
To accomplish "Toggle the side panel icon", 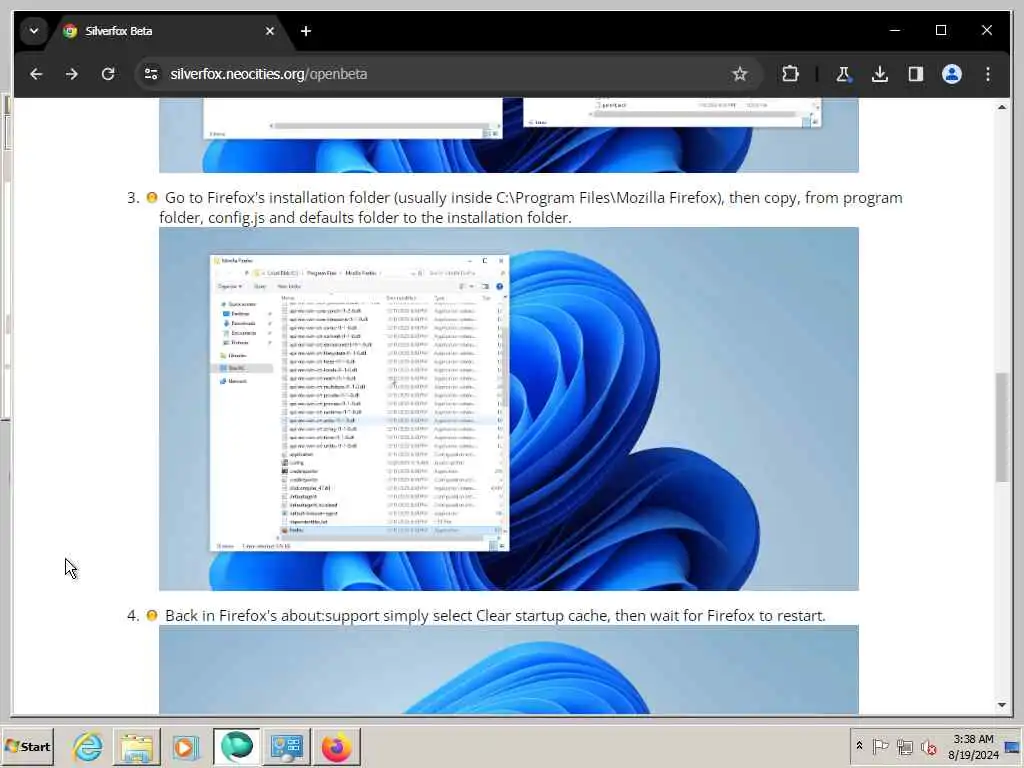I will (x=916, y=74).
